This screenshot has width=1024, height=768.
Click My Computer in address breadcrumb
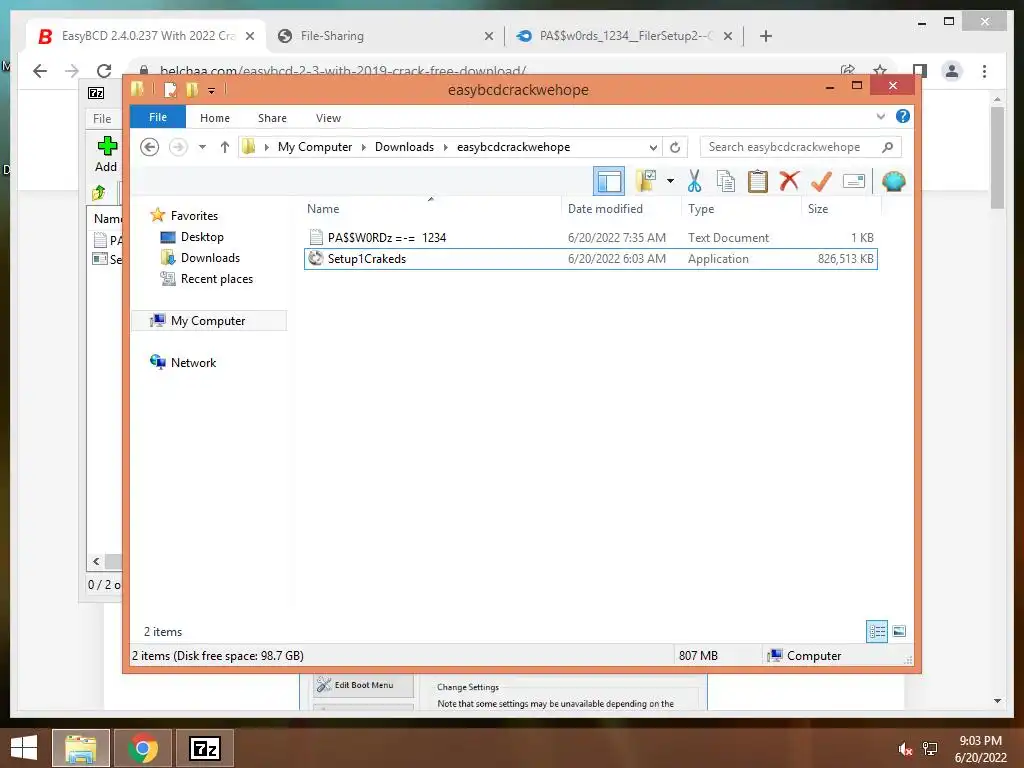tap(315, 147)
